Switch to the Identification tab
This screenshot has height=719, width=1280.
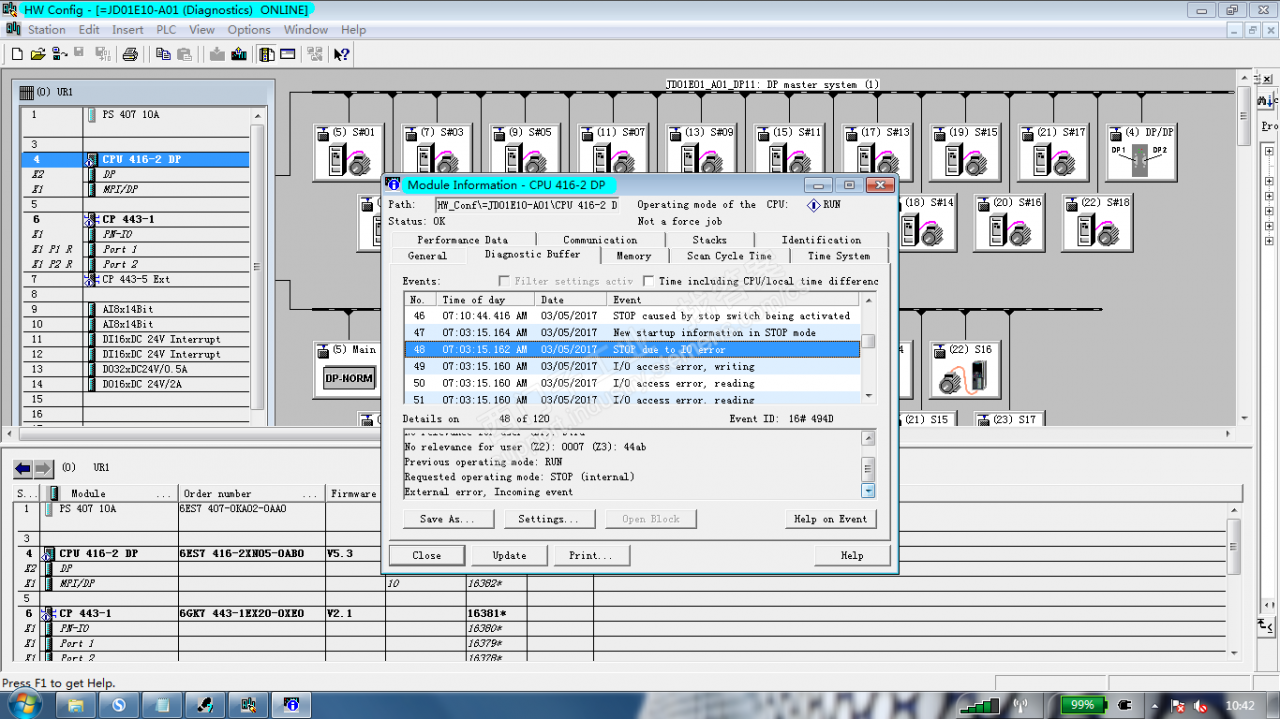pyautogui.click(x=821, y=240)
